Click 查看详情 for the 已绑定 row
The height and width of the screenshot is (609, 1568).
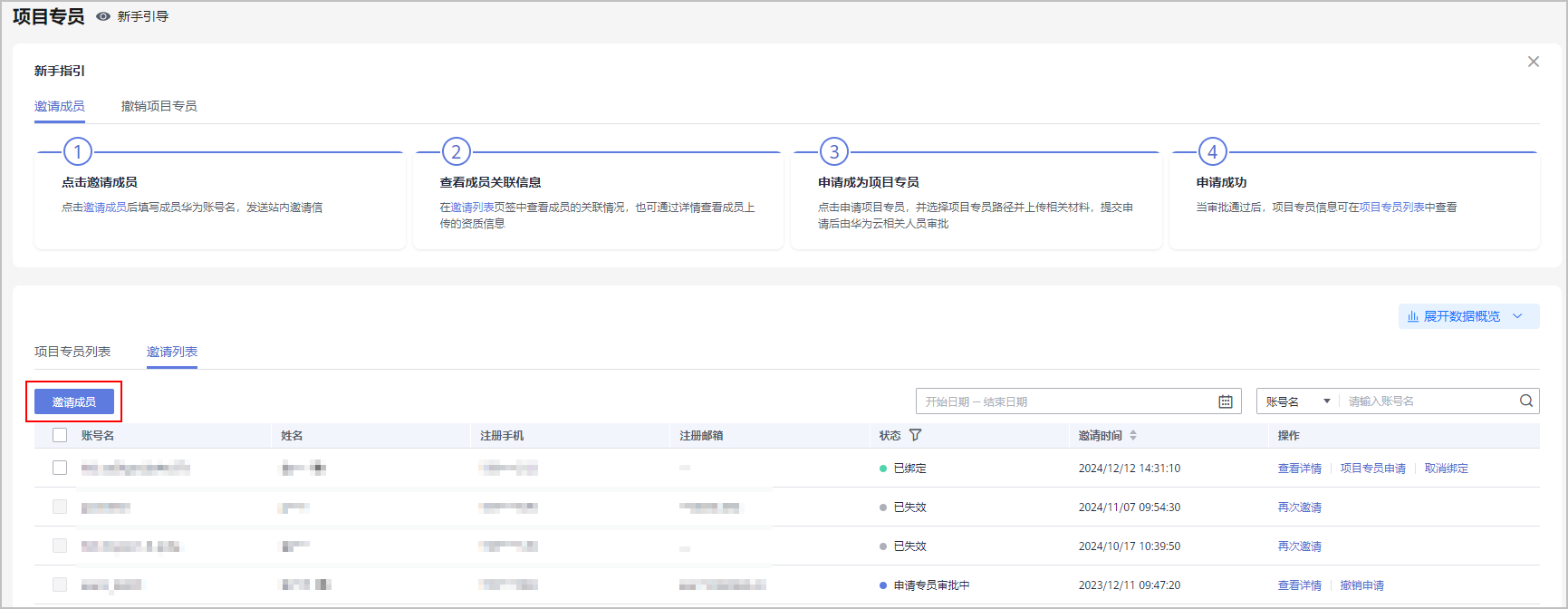[1300, 469]
